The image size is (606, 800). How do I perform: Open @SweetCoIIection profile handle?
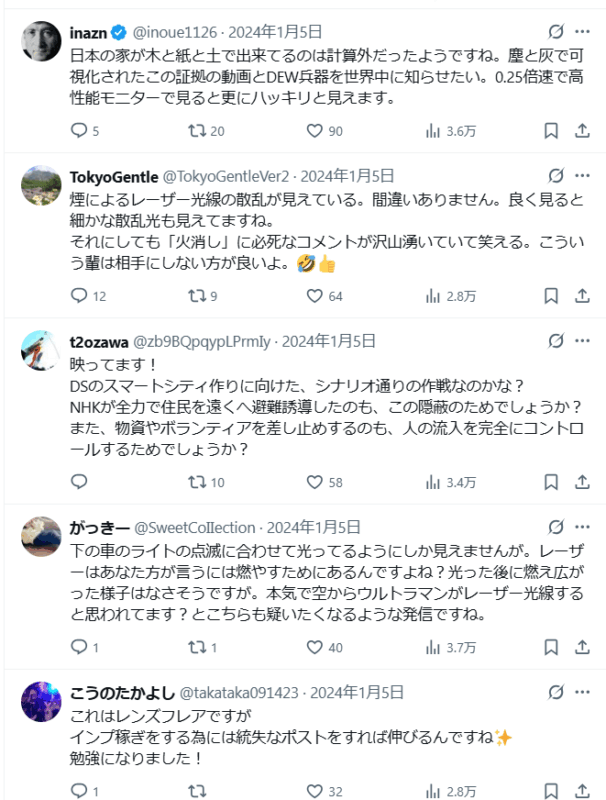pyautogui.click(x=196, y=526)
